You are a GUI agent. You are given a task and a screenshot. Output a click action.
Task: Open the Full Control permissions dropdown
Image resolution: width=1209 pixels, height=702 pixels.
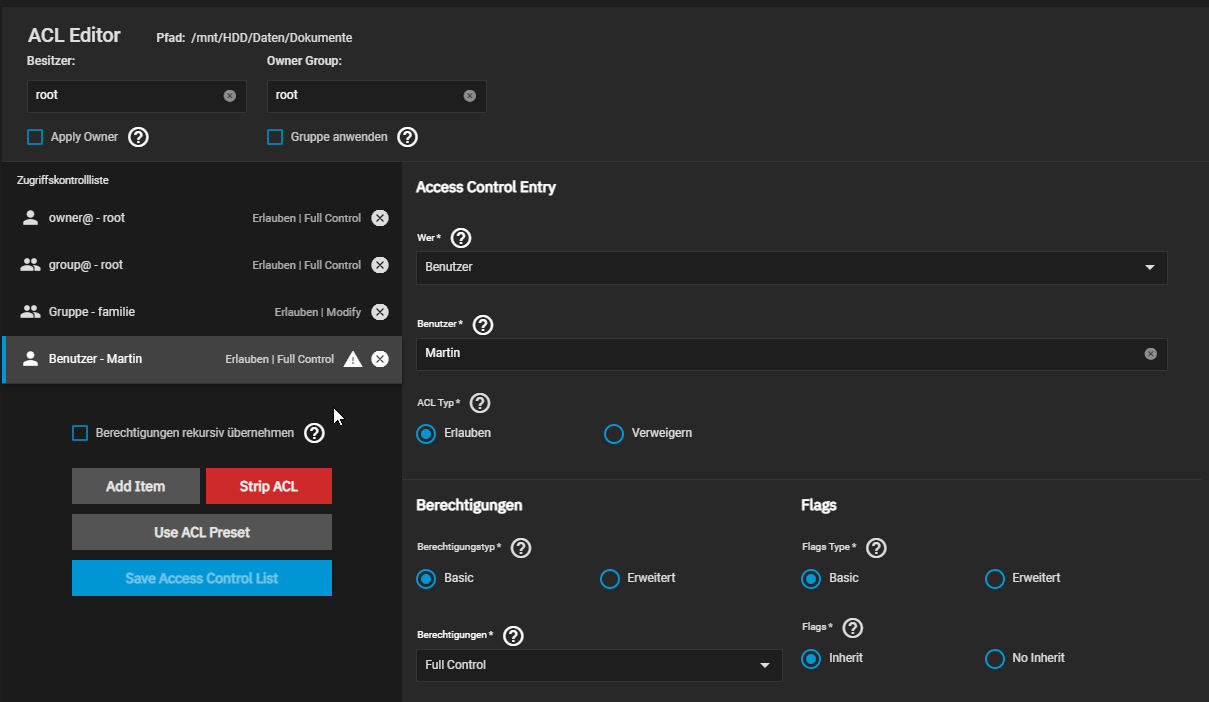[x=599, y=665]
